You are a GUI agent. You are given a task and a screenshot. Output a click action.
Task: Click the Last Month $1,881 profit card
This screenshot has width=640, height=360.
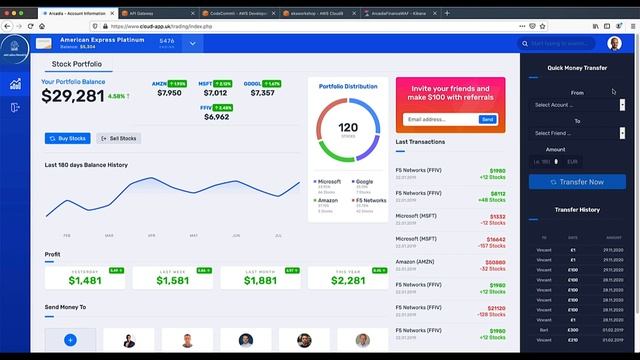point(260,278)
